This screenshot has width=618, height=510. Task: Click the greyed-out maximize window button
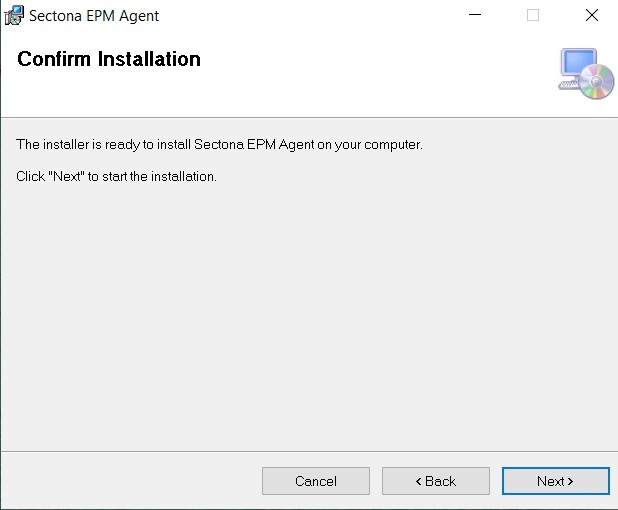pos(533,15)
